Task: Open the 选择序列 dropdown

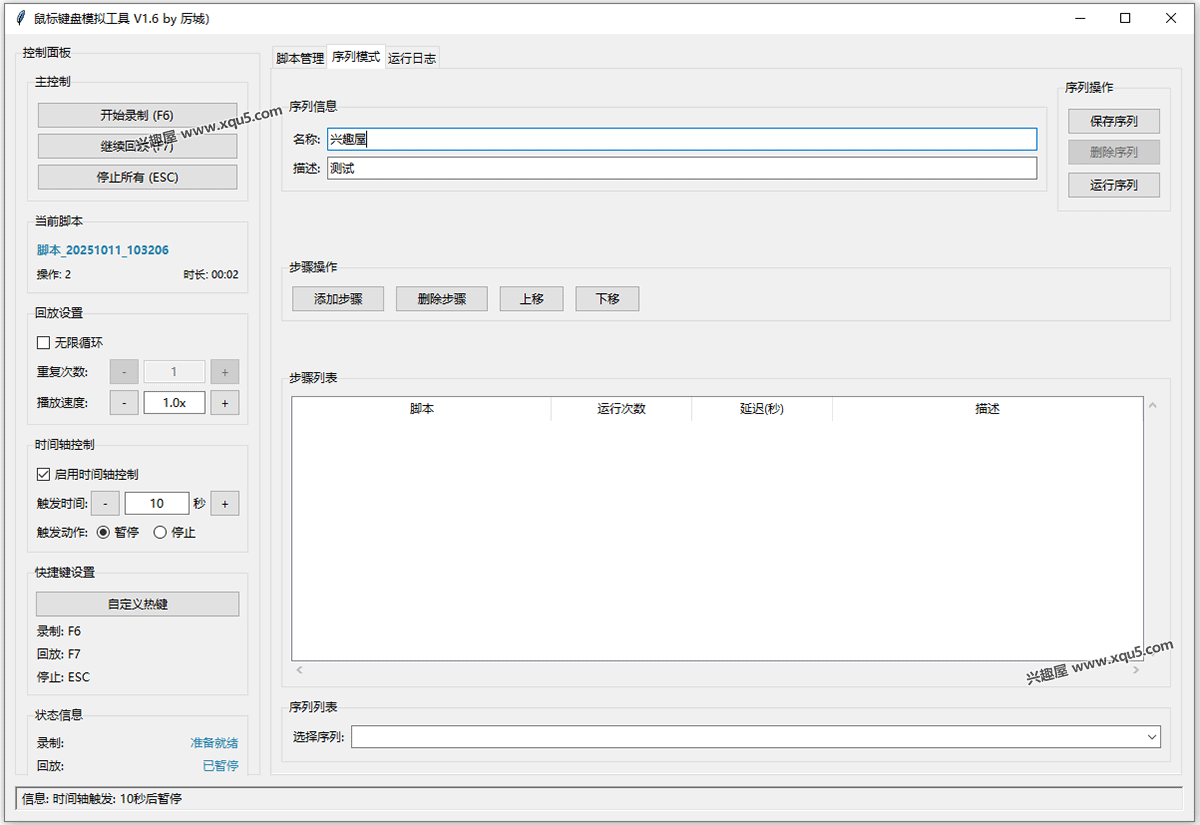Action: [x=755, y=737]
